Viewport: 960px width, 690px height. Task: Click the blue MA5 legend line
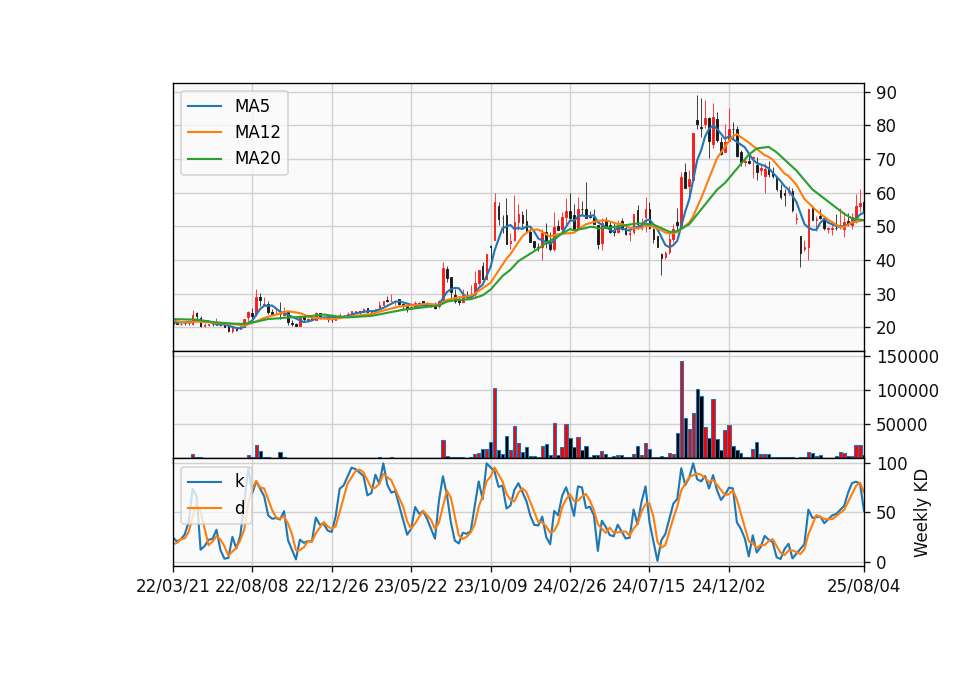[204, 107]
